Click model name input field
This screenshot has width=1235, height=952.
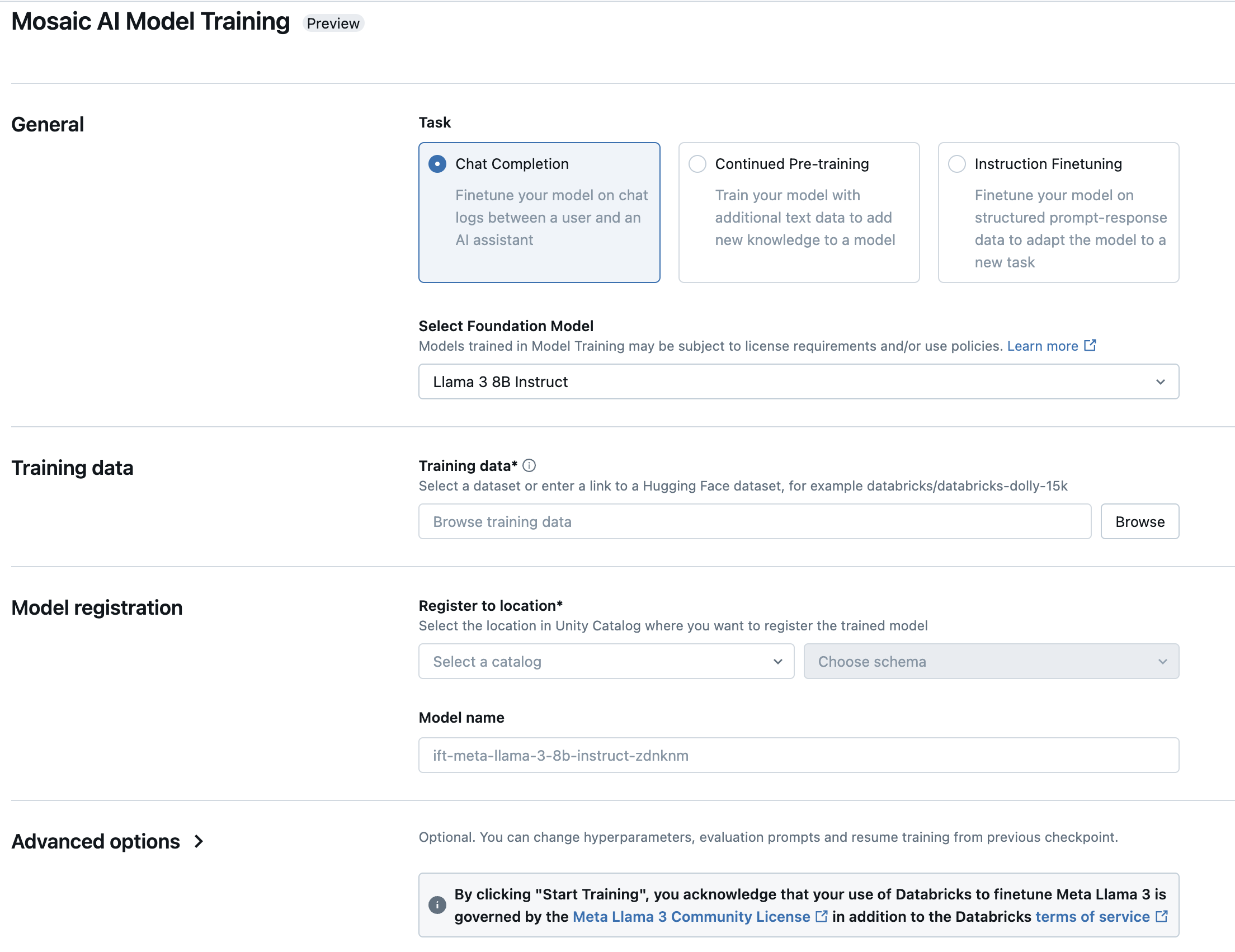798,754
